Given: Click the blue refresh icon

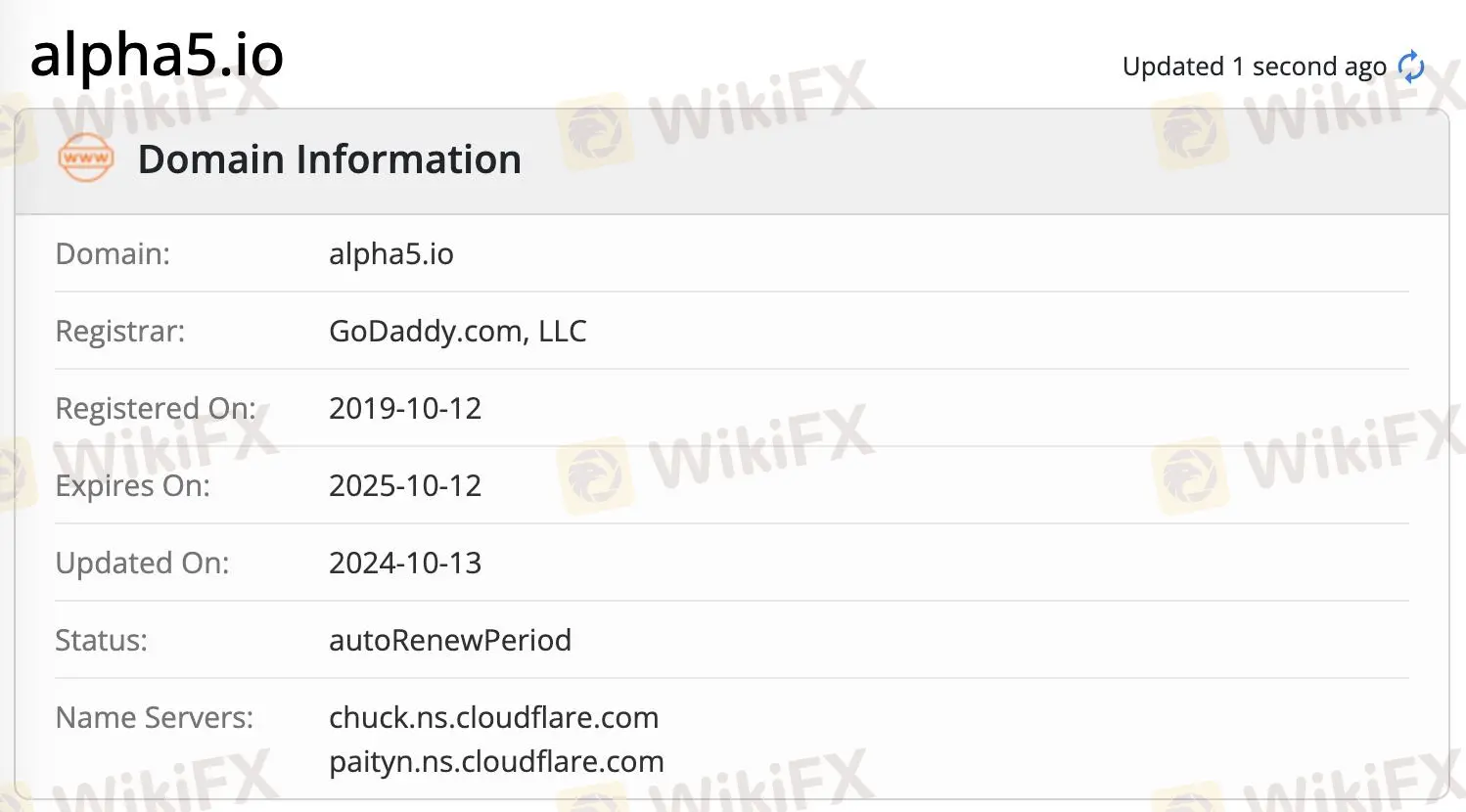Looking at the screenshot, I should click(1410, 67).
